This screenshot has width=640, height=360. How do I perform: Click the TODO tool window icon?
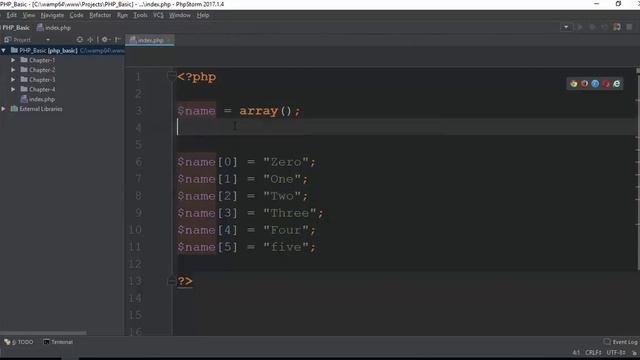click(7, 342)
